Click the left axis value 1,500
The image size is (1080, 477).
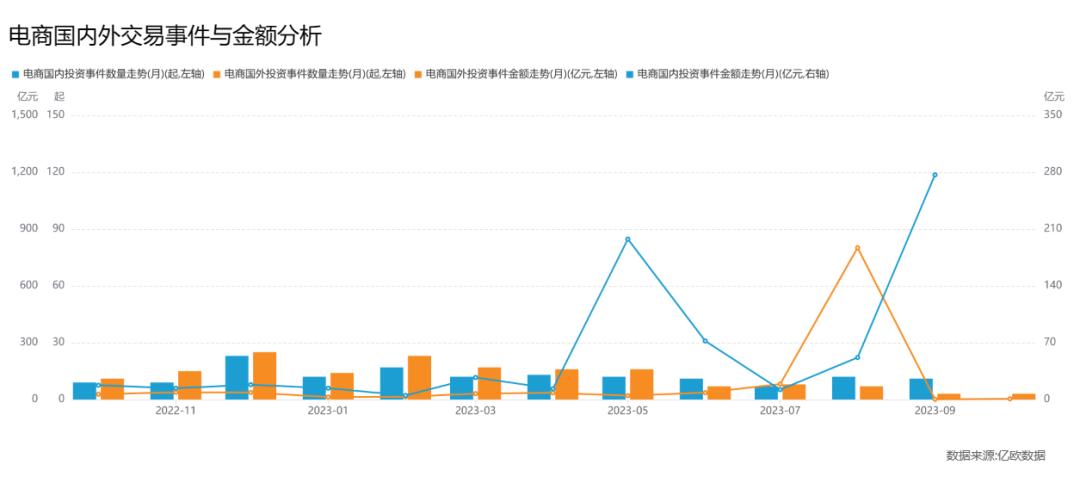25,114
